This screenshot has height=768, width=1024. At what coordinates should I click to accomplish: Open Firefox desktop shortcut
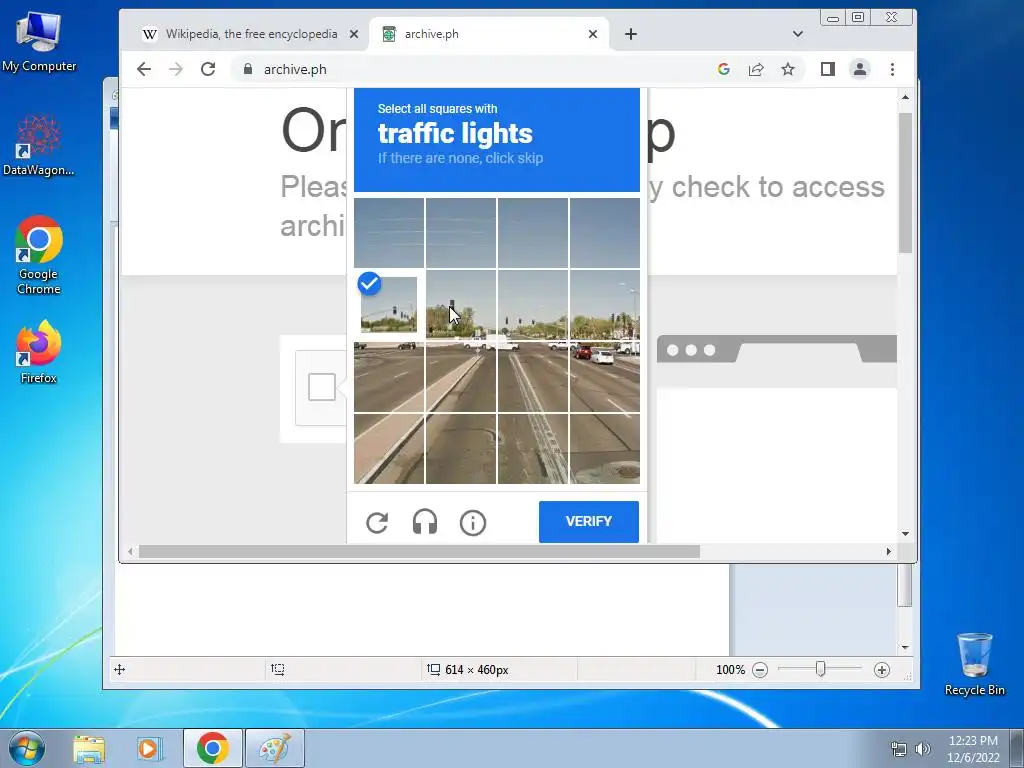(39, 351)
